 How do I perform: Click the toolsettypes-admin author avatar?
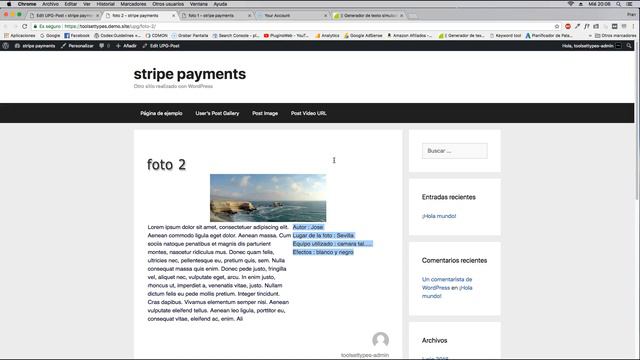380,340
